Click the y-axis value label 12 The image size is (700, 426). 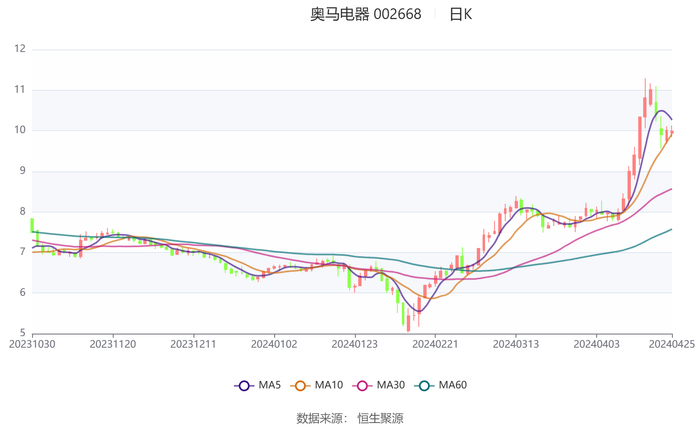[x=19, y=49]
